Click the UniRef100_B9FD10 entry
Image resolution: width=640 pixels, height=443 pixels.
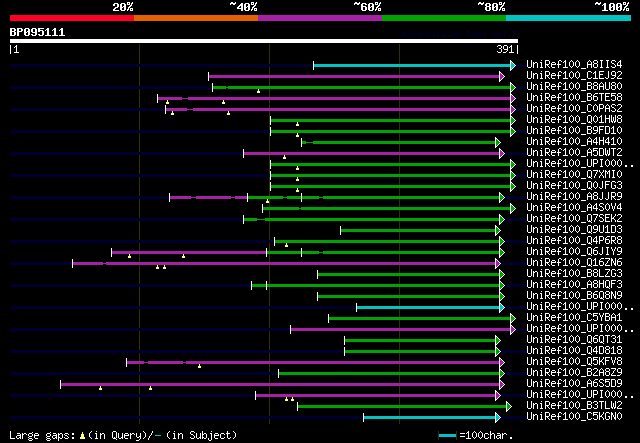[574, 131]
